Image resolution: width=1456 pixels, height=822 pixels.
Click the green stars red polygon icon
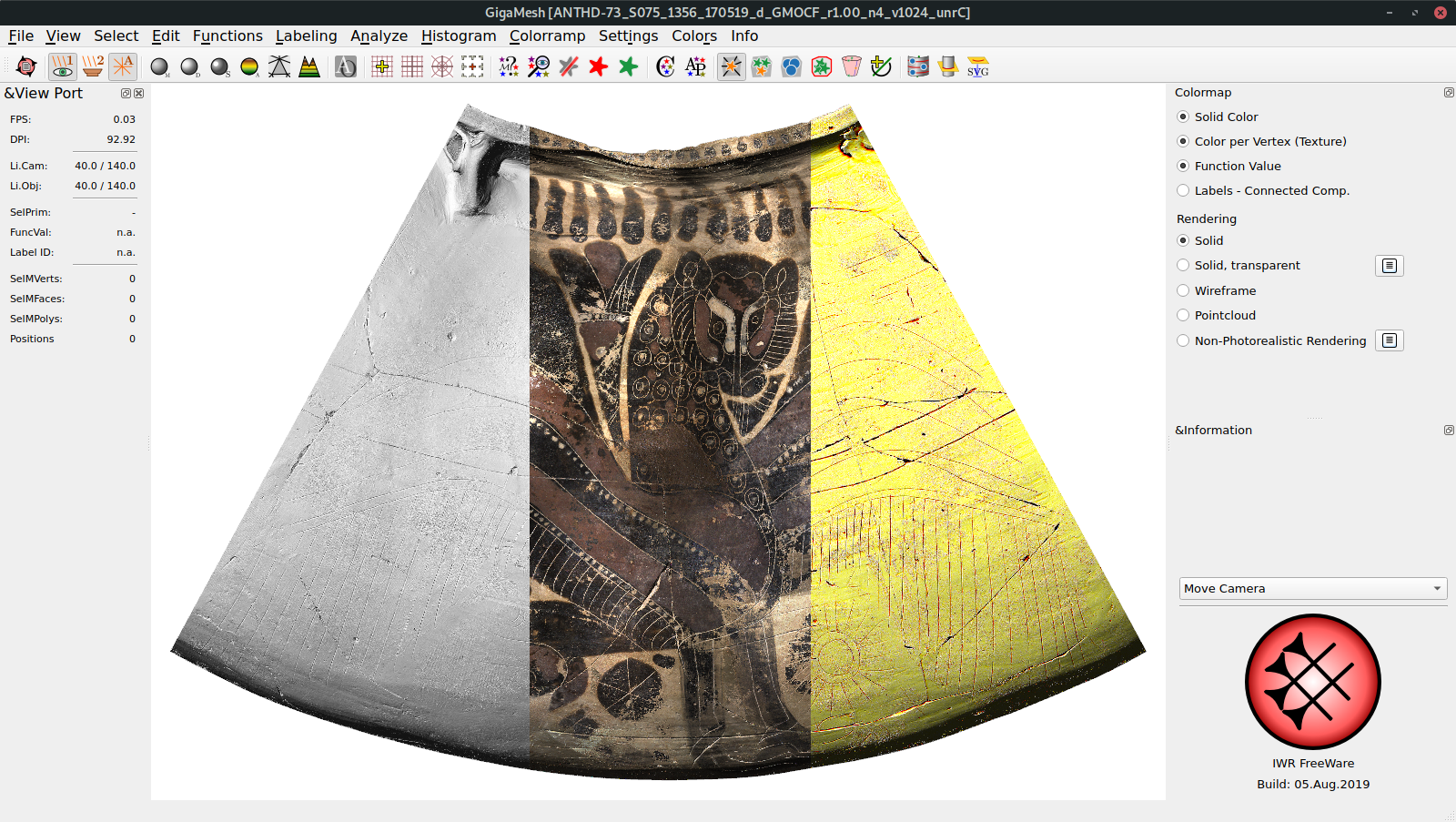pyautogui.click(x=822, y=66)
